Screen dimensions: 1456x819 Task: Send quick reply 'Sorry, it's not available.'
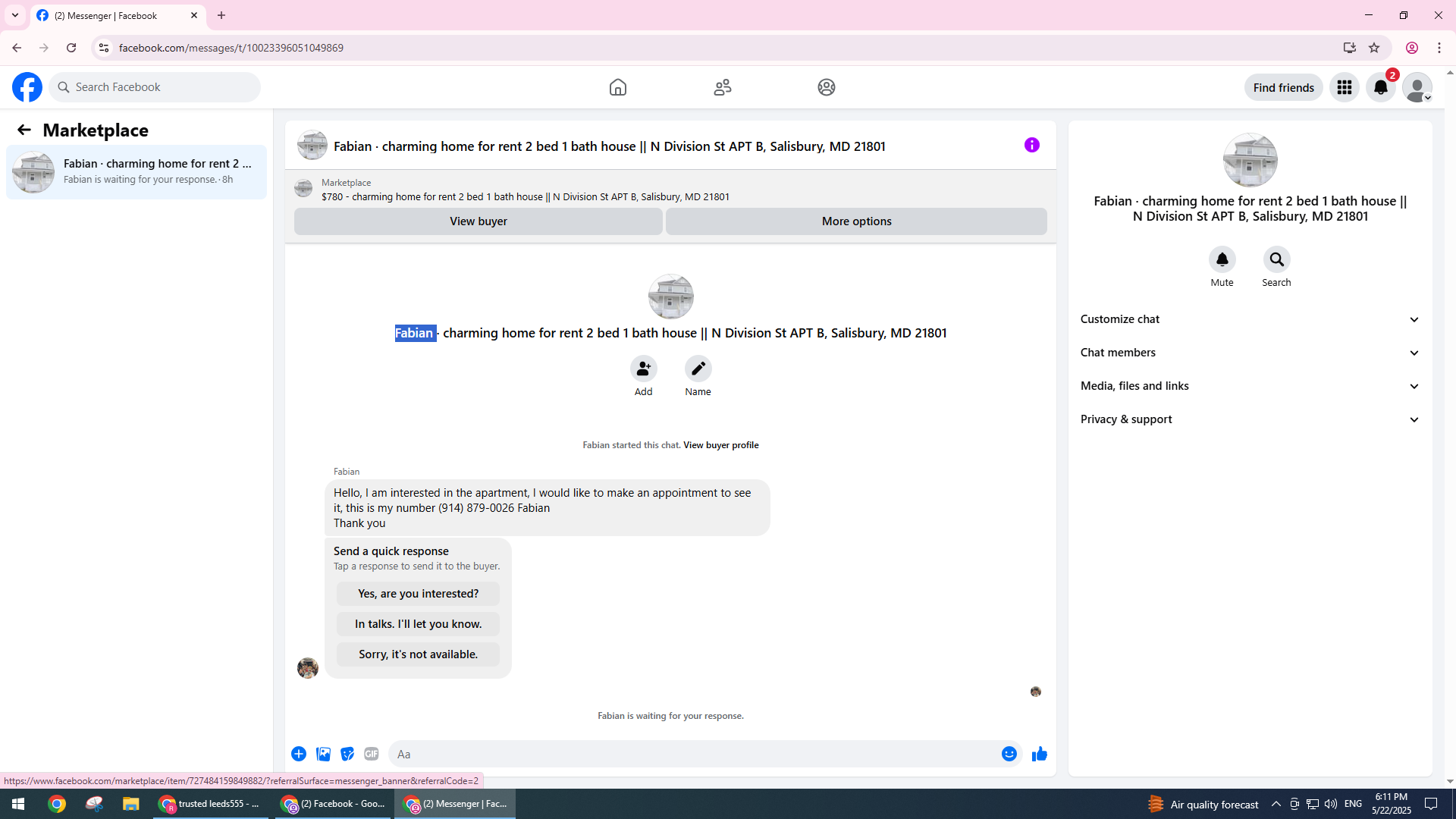[x=419, y=654]
